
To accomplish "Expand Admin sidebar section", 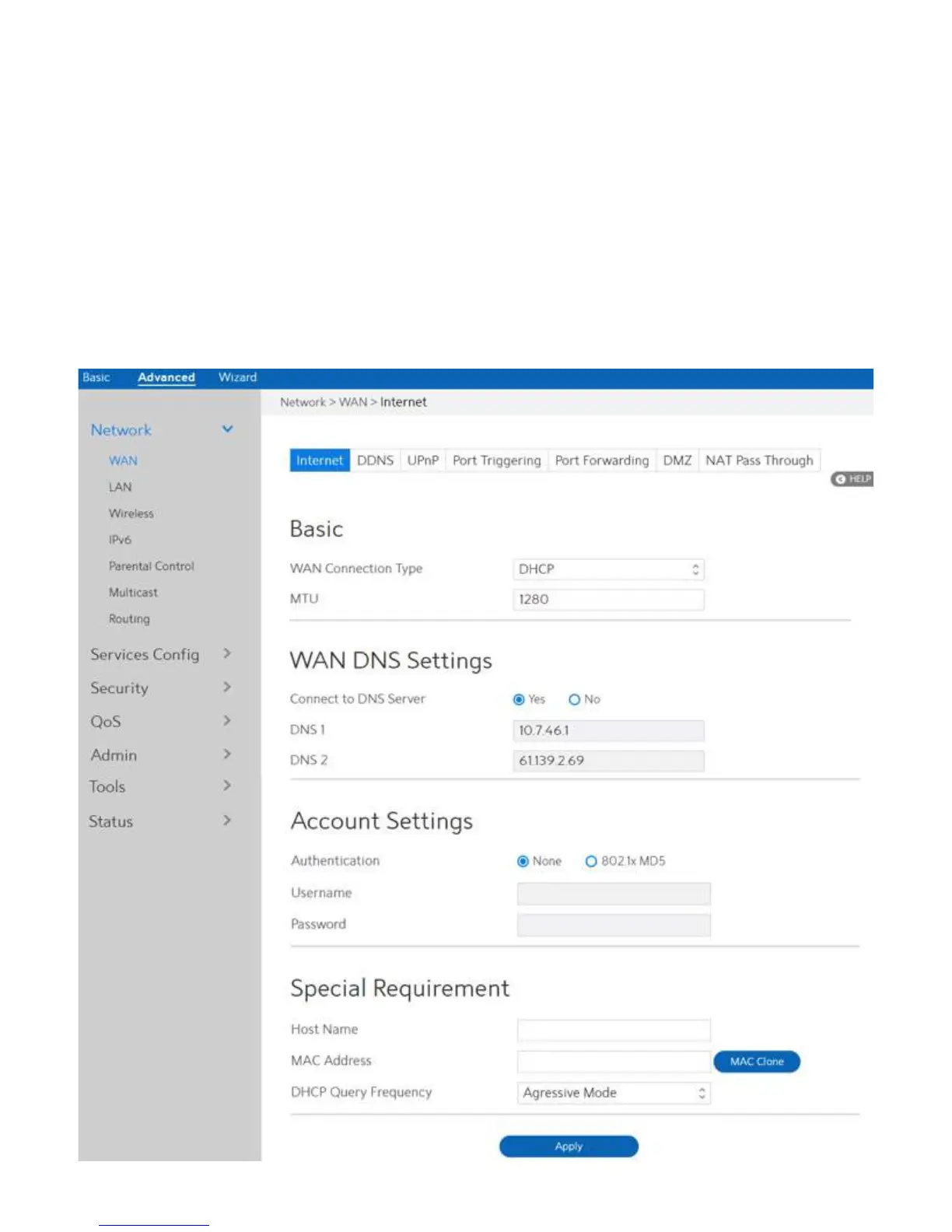I will tap(226, 754).
